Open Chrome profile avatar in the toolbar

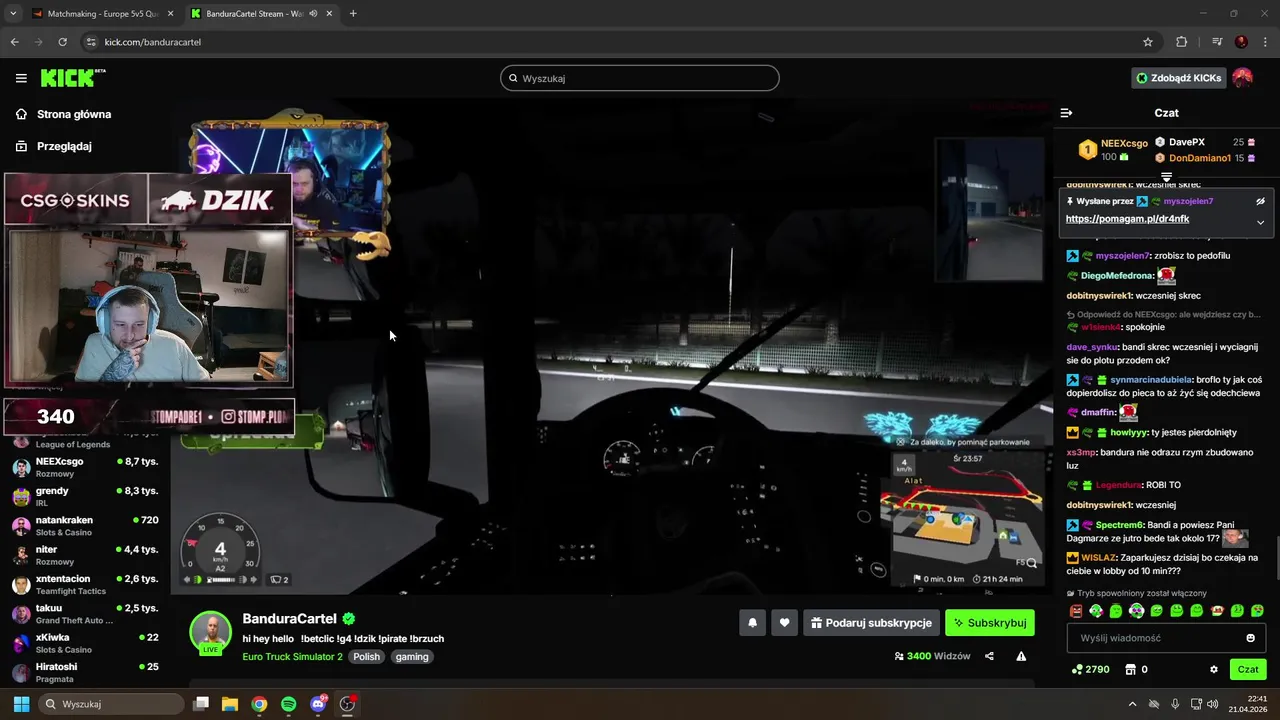(x=1241, y=42)
